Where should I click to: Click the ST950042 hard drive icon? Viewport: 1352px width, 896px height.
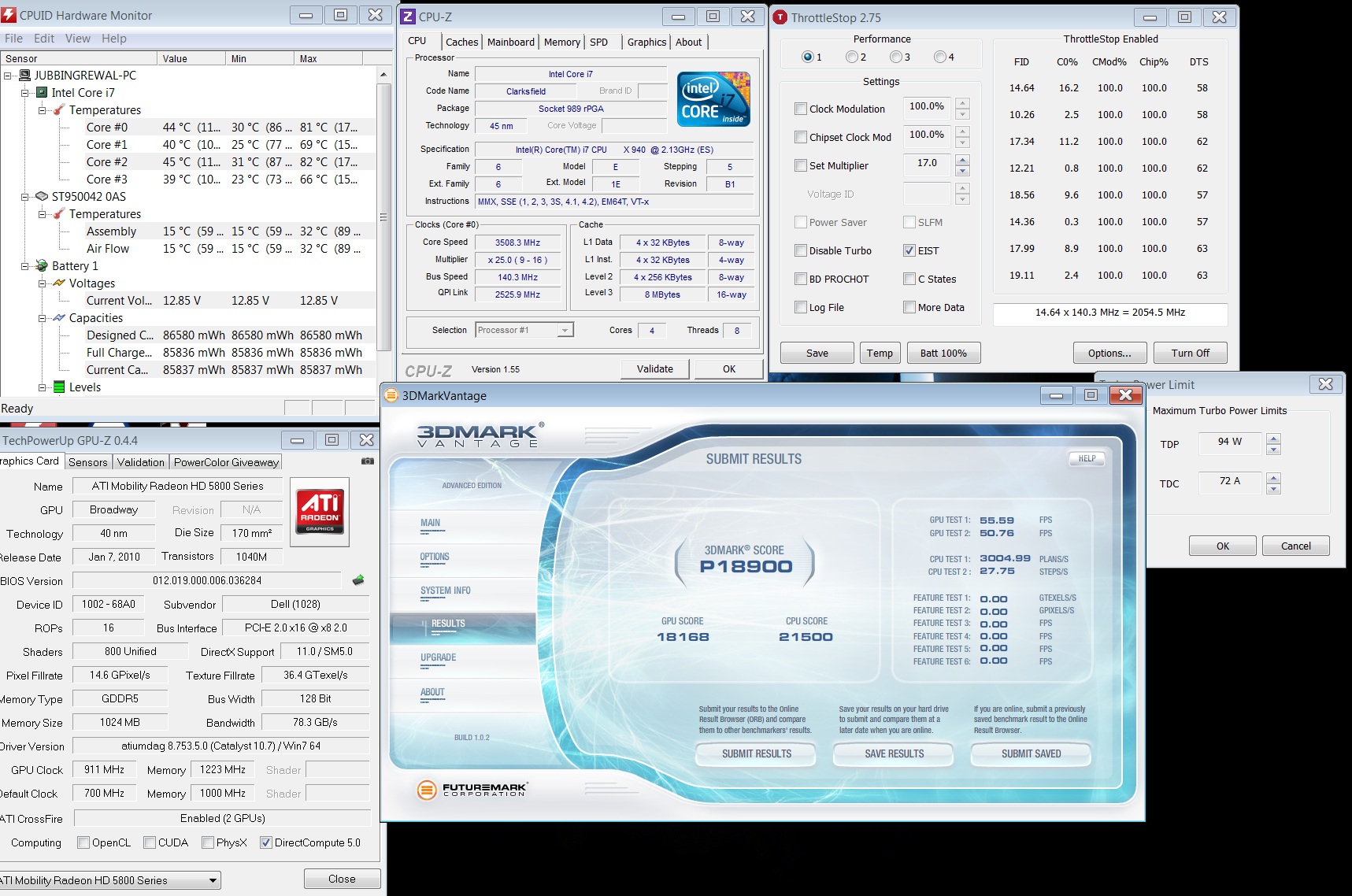43,197
